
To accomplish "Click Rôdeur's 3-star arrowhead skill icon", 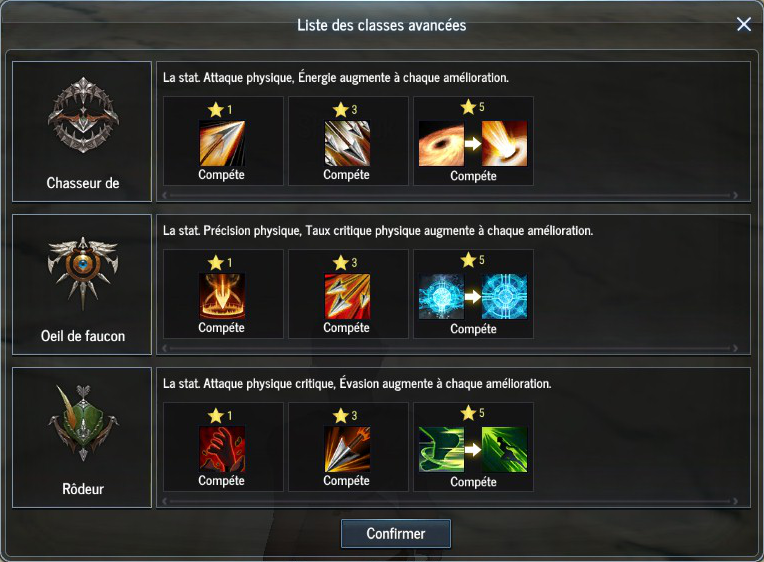I will point(347,449).
